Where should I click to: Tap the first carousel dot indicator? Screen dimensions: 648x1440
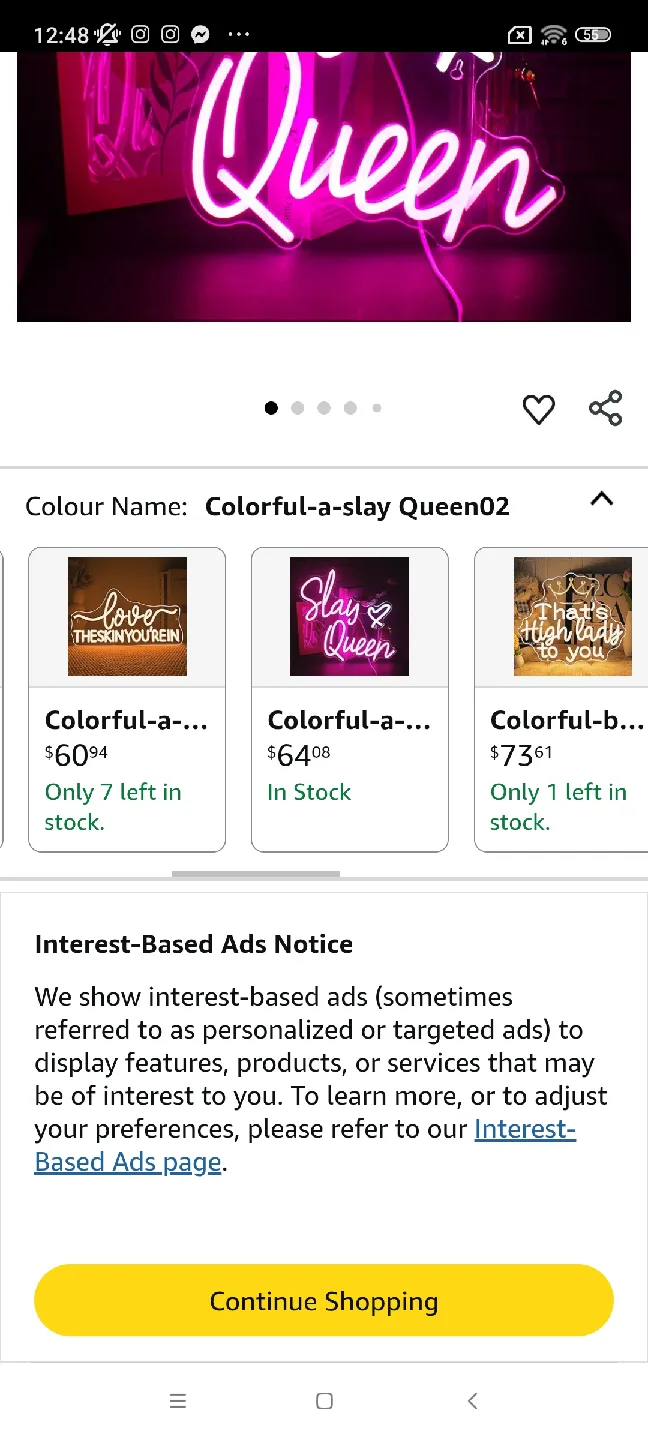271,408
